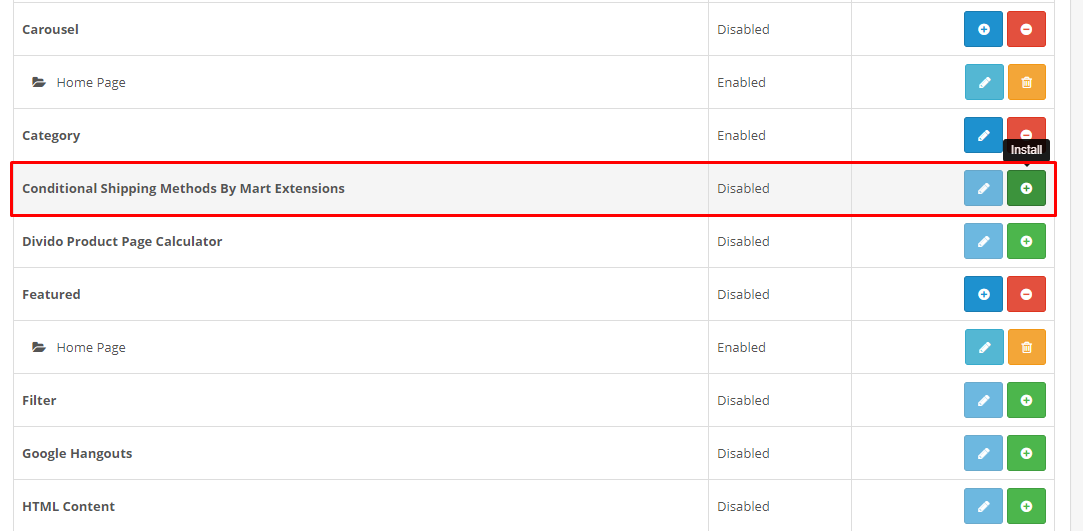Click the edit pencil for Google Hangouts

point(983,453)
